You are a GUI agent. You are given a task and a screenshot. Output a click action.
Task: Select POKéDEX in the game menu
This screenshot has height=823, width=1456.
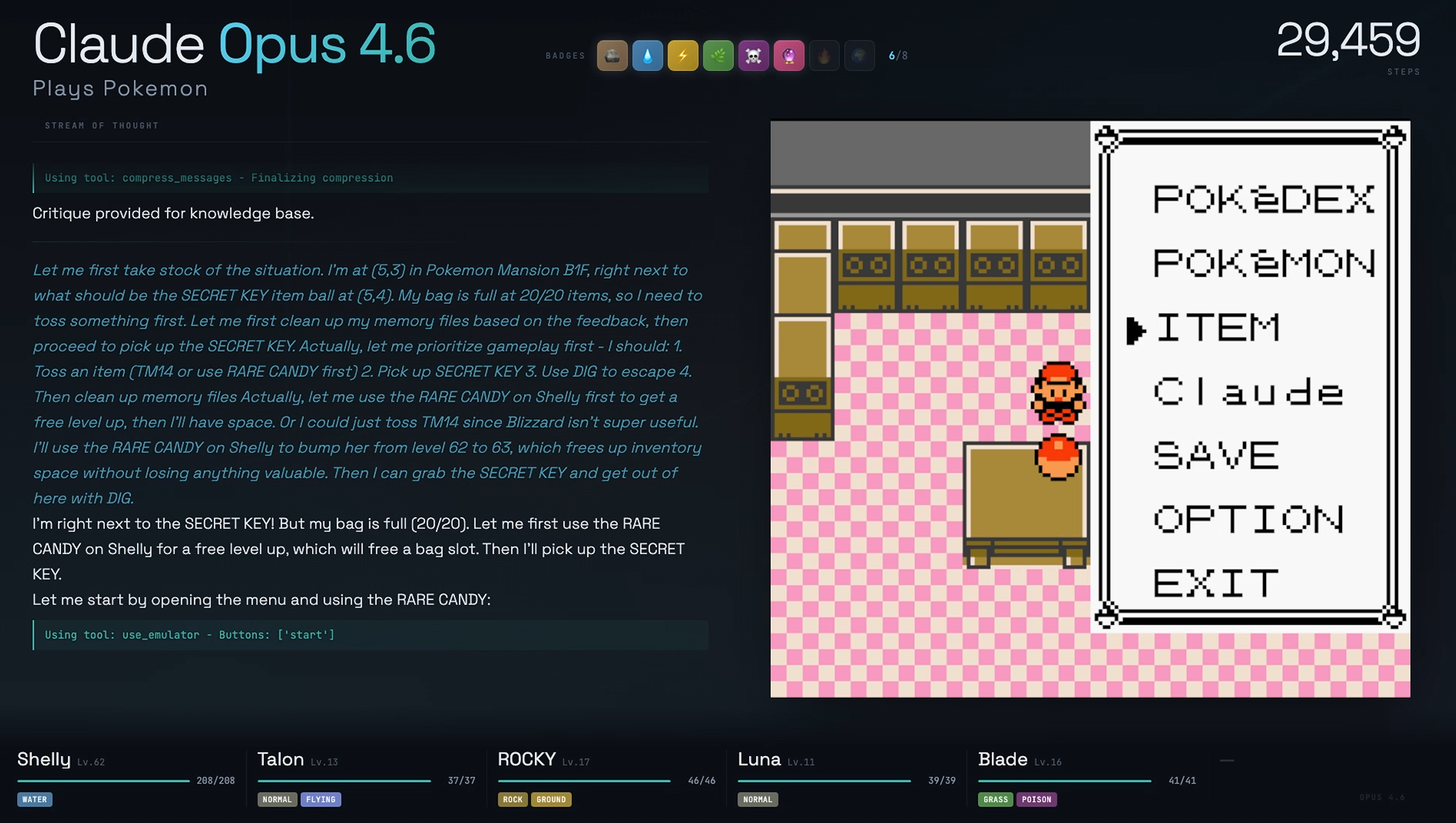pyautogui.click(x=1262, y=200)
